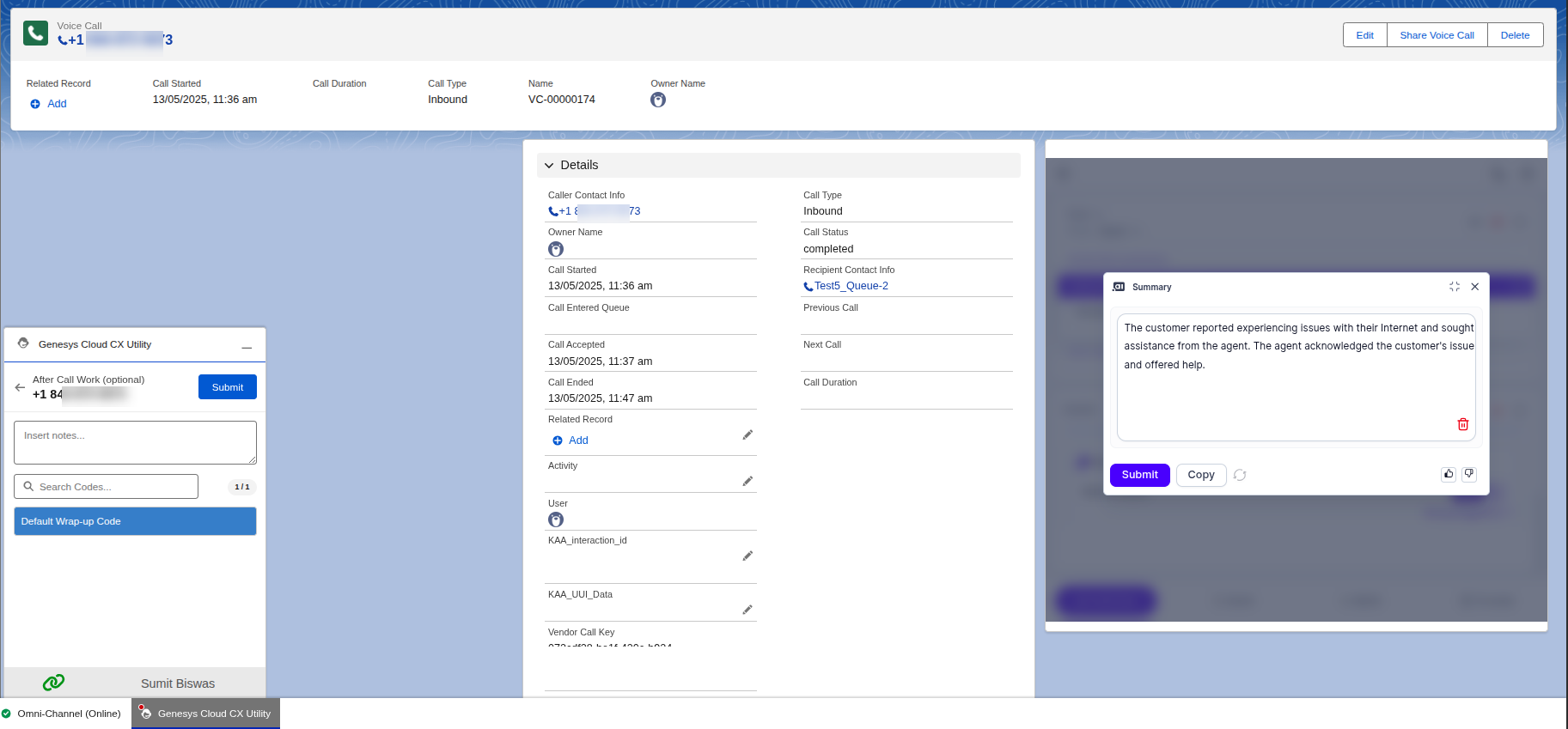The height and width of the screenshot is (729, 1568).
Task: Click the Insert notes text area
Action: (x=135, y=442)
